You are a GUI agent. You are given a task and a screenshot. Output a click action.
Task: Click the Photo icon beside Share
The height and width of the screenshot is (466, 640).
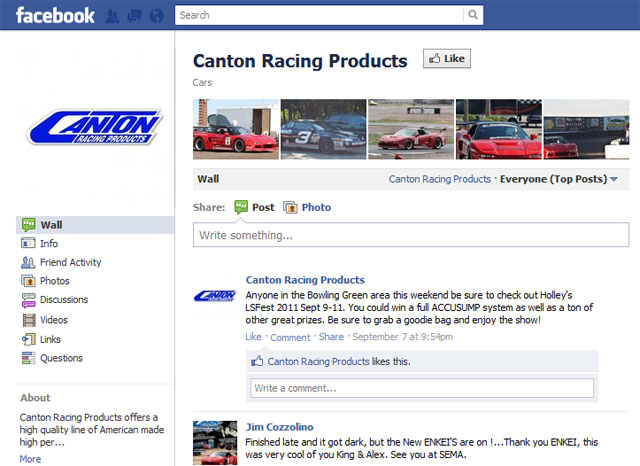coord(290,207)
